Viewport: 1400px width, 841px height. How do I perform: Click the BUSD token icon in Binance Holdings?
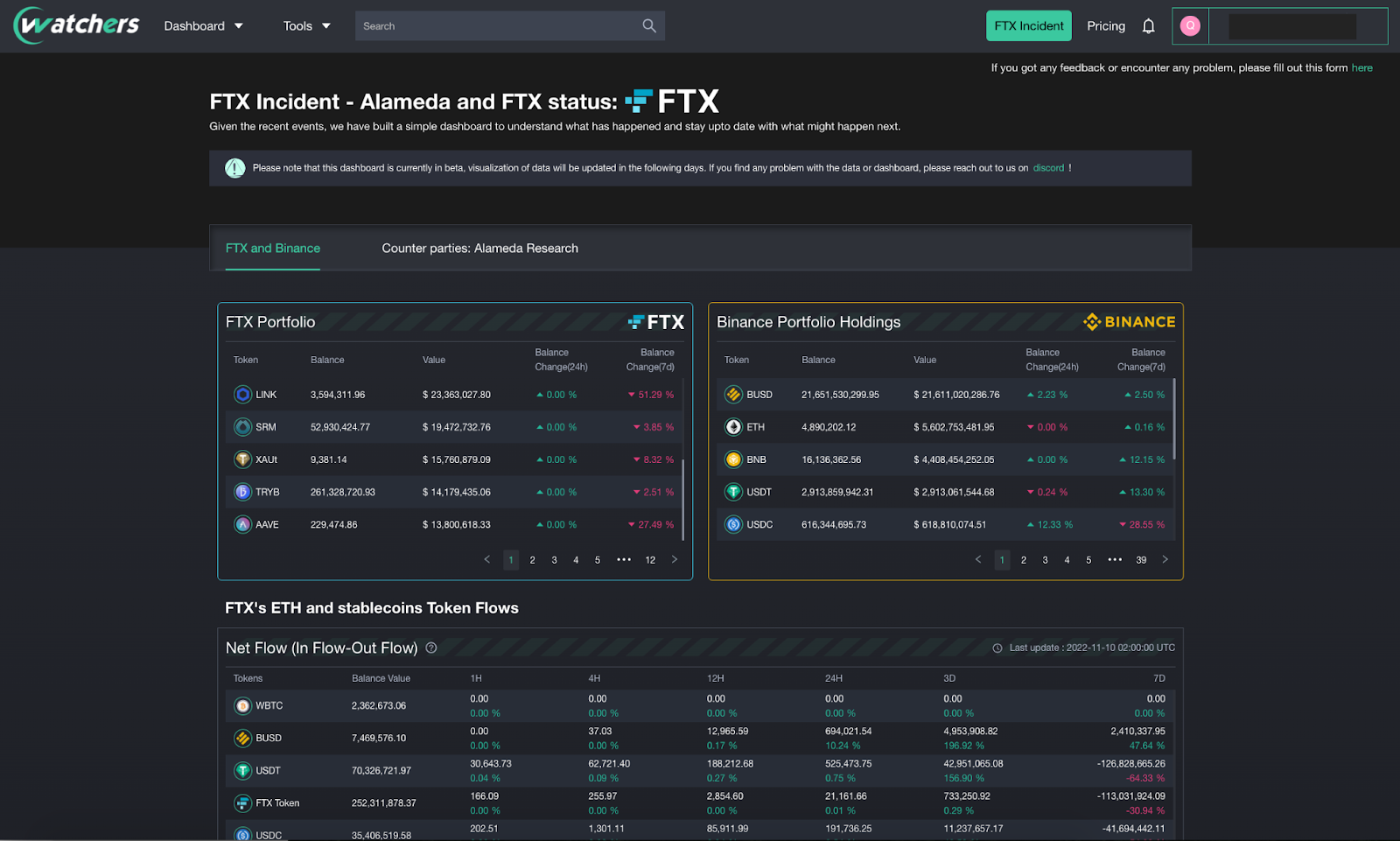point(733,394)
